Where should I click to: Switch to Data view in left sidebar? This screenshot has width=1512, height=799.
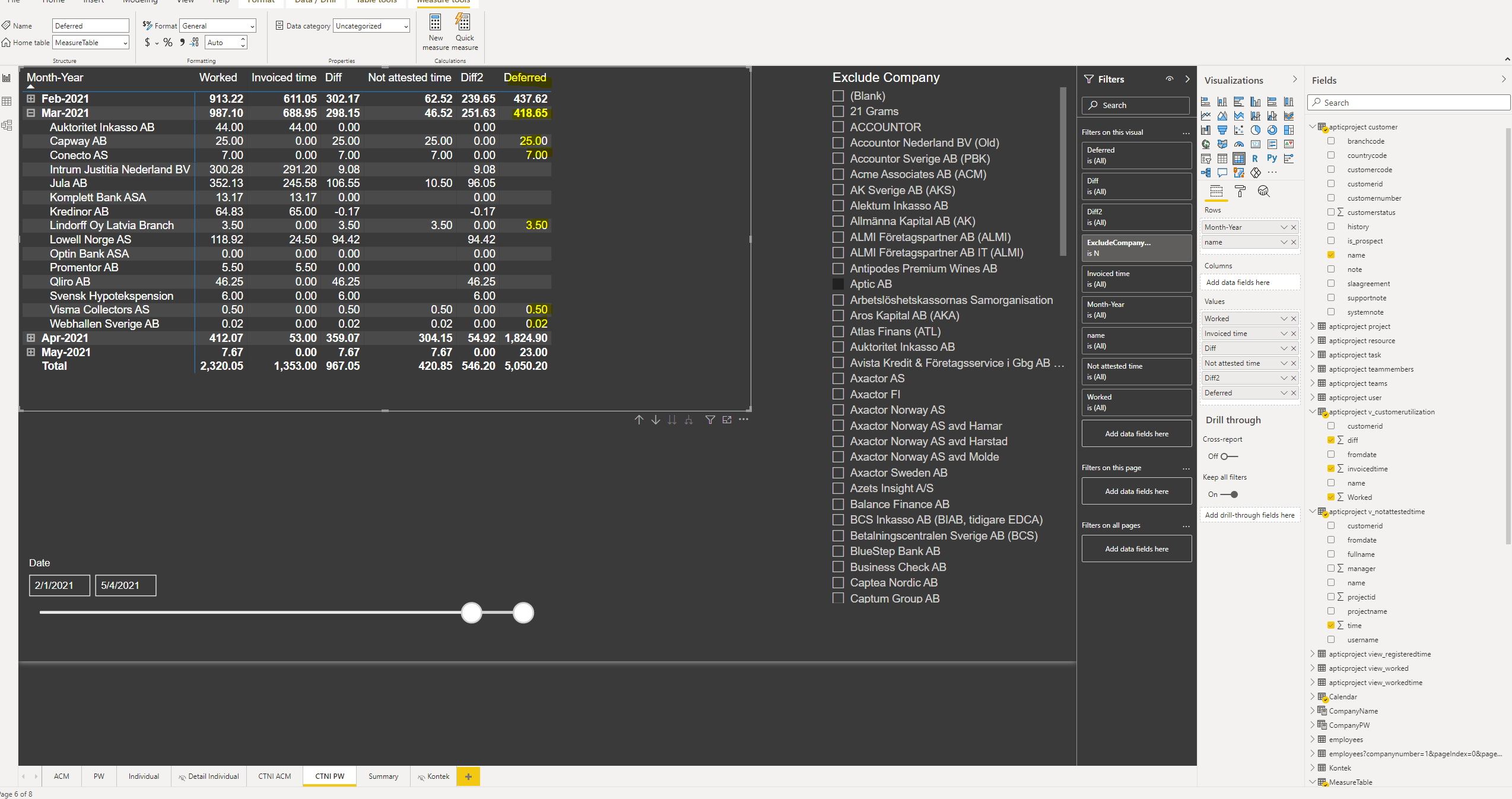pos(7,102)
